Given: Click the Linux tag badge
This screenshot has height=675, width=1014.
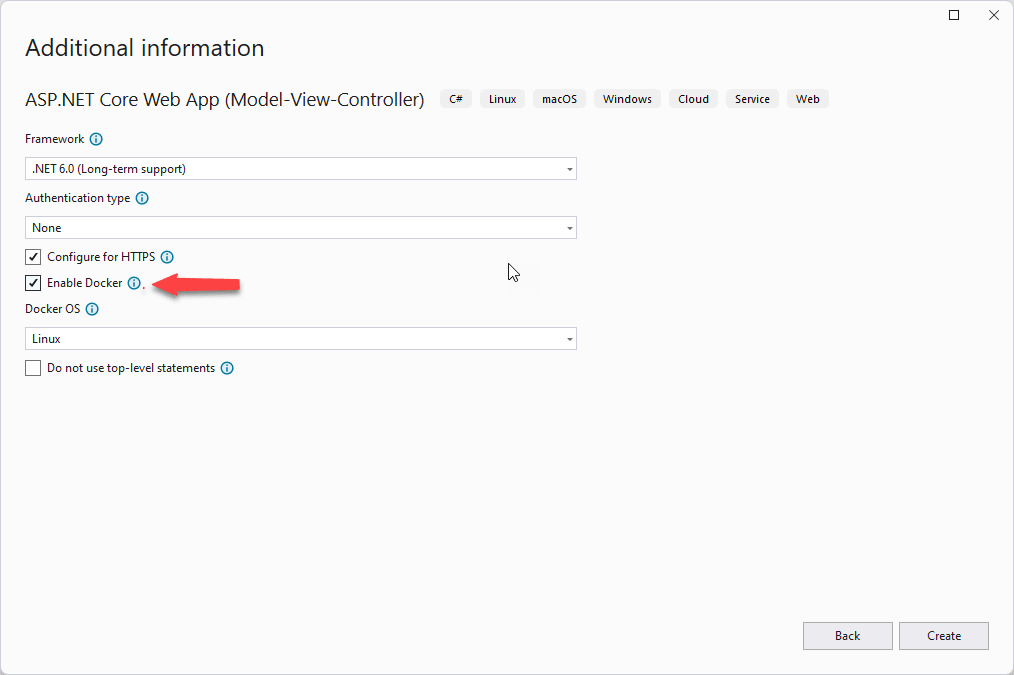Looking at the screenshot, I should [502, 99].
